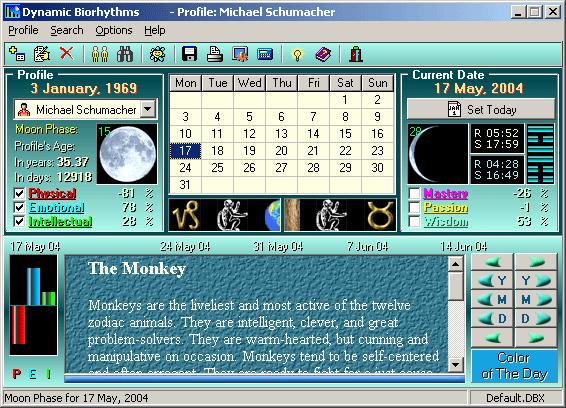This screenshot has height=408, width=566.
Task: Delete profile with the red X icon
Action: pos(67,53)
